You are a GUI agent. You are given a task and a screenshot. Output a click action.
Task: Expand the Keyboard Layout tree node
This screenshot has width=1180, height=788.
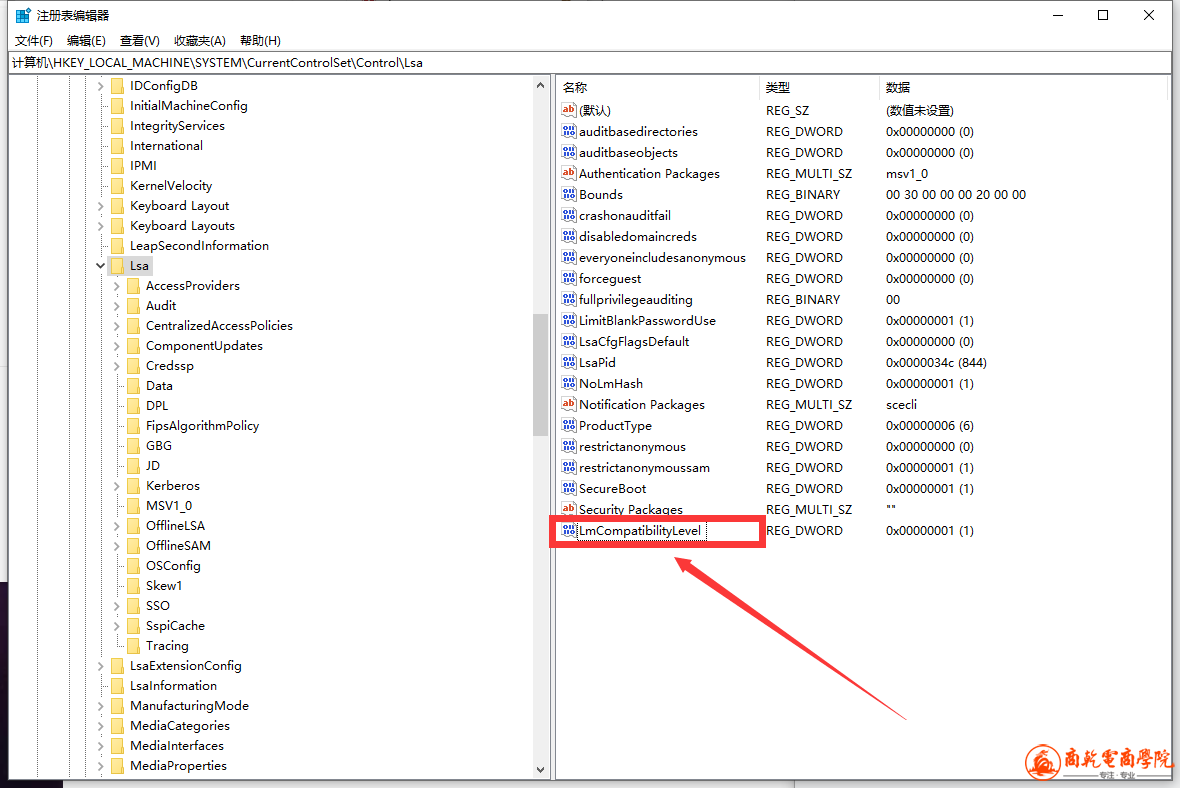pyautogui.click(x=100, y=206)
